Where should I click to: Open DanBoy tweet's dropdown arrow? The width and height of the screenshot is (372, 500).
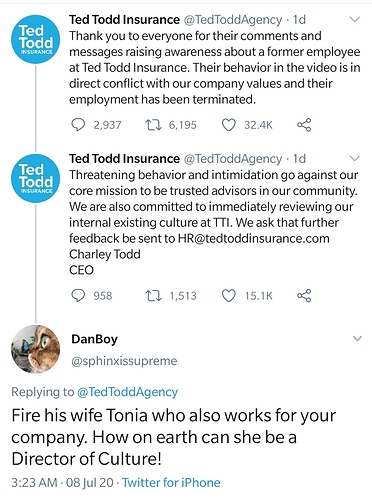(357, 339)
